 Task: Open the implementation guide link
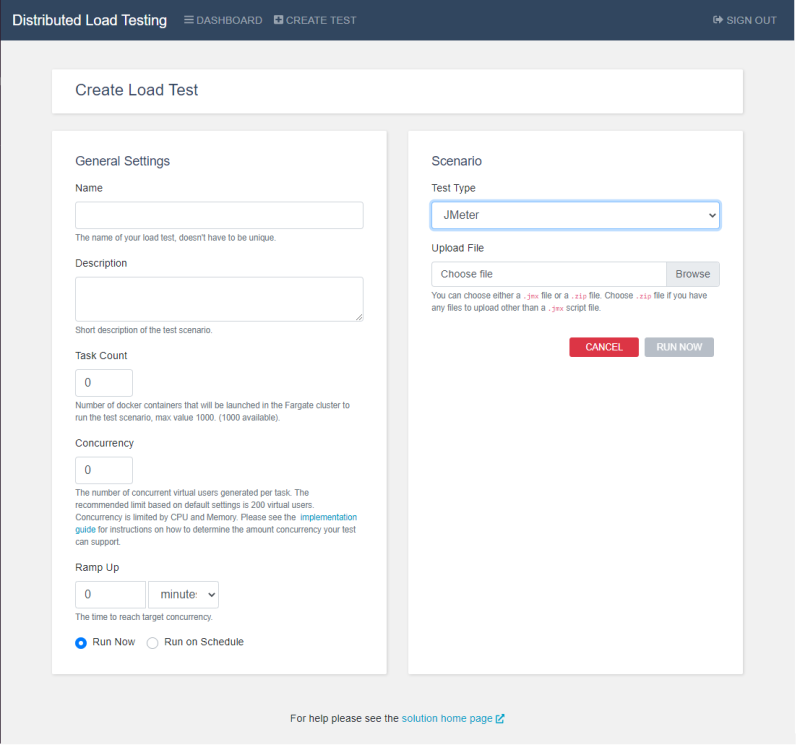329,517
